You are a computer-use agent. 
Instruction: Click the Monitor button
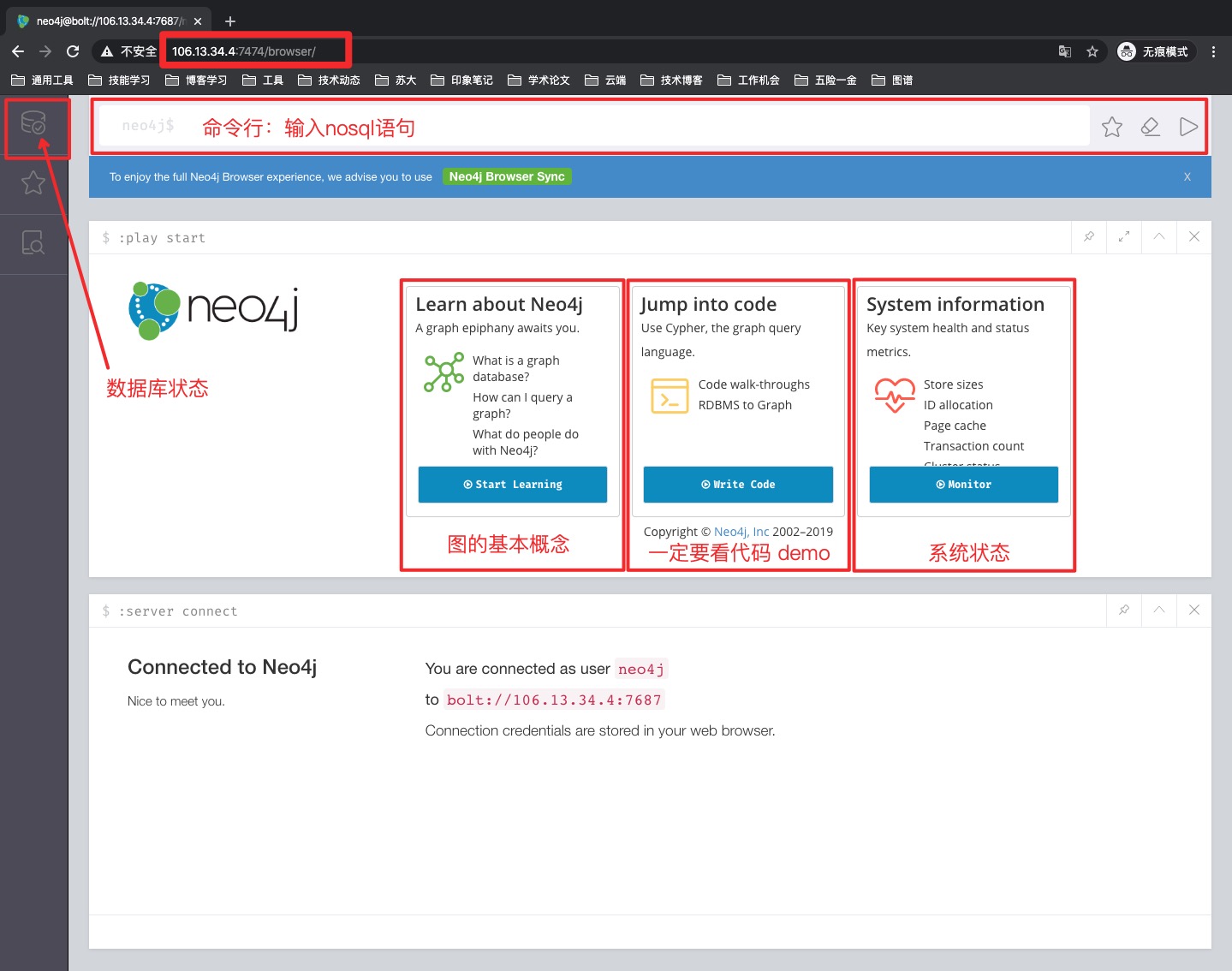click(964, 485)
